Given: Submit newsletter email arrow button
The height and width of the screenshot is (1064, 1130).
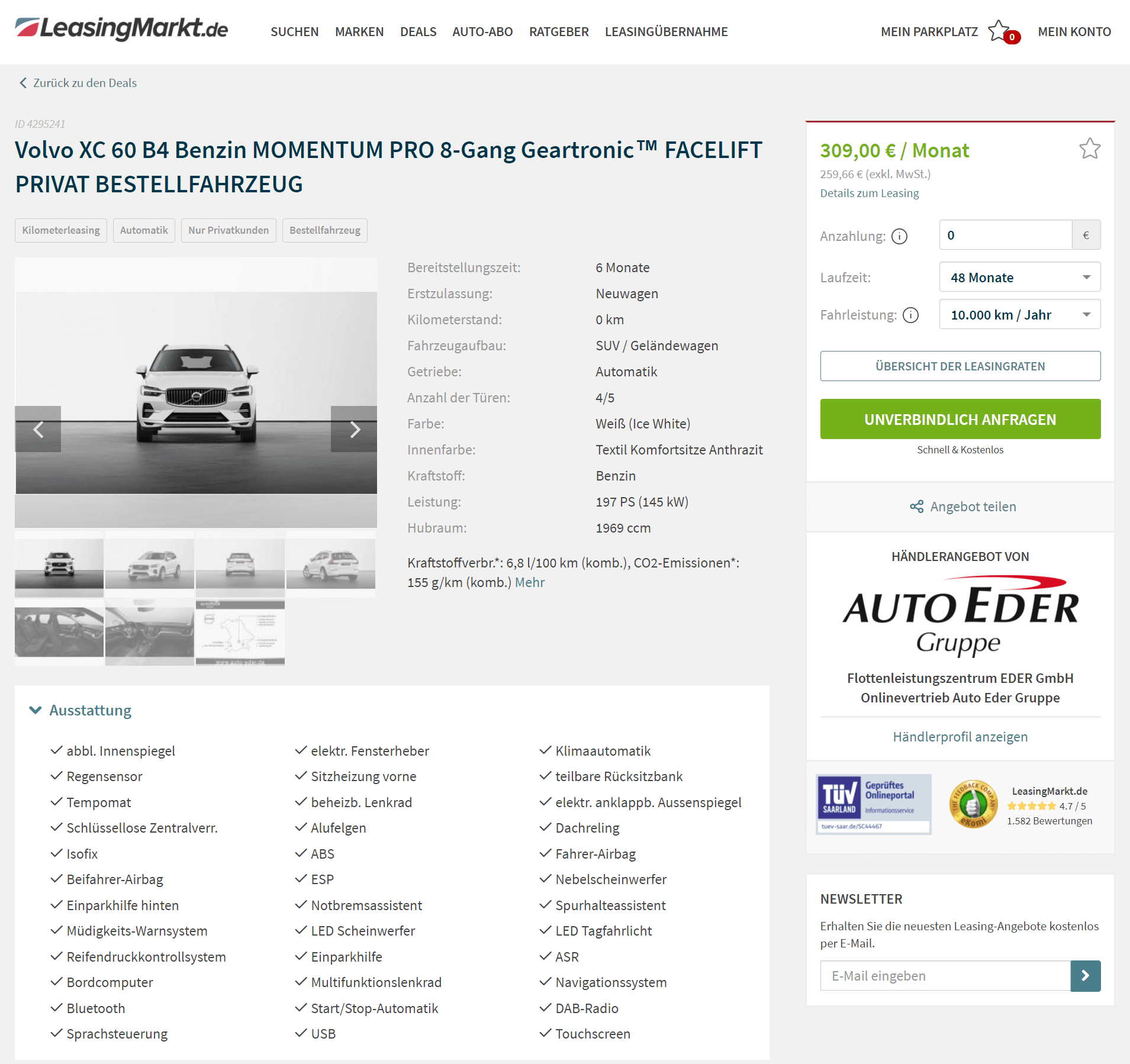Looking at the screenshot, I should 1086,976.
